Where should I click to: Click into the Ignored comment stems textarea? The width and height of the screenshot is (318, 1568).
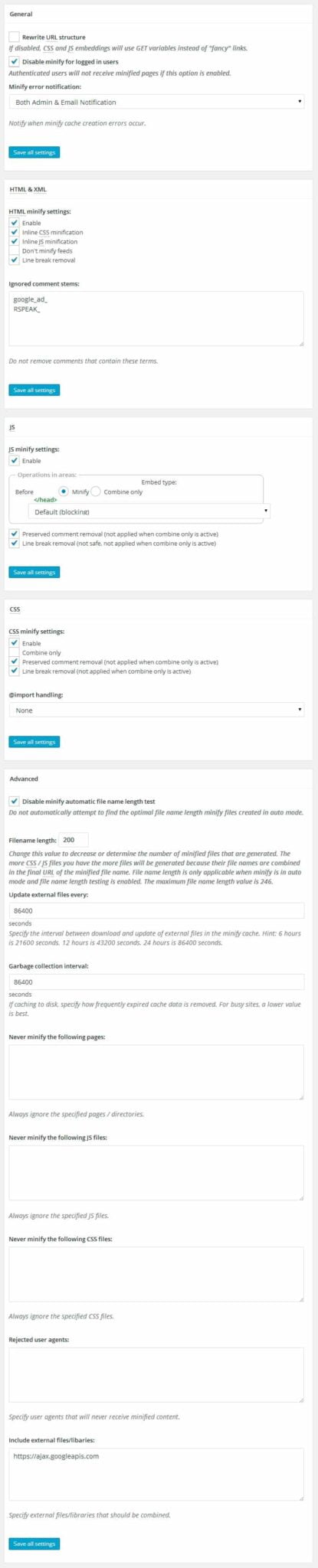[156, 318]
